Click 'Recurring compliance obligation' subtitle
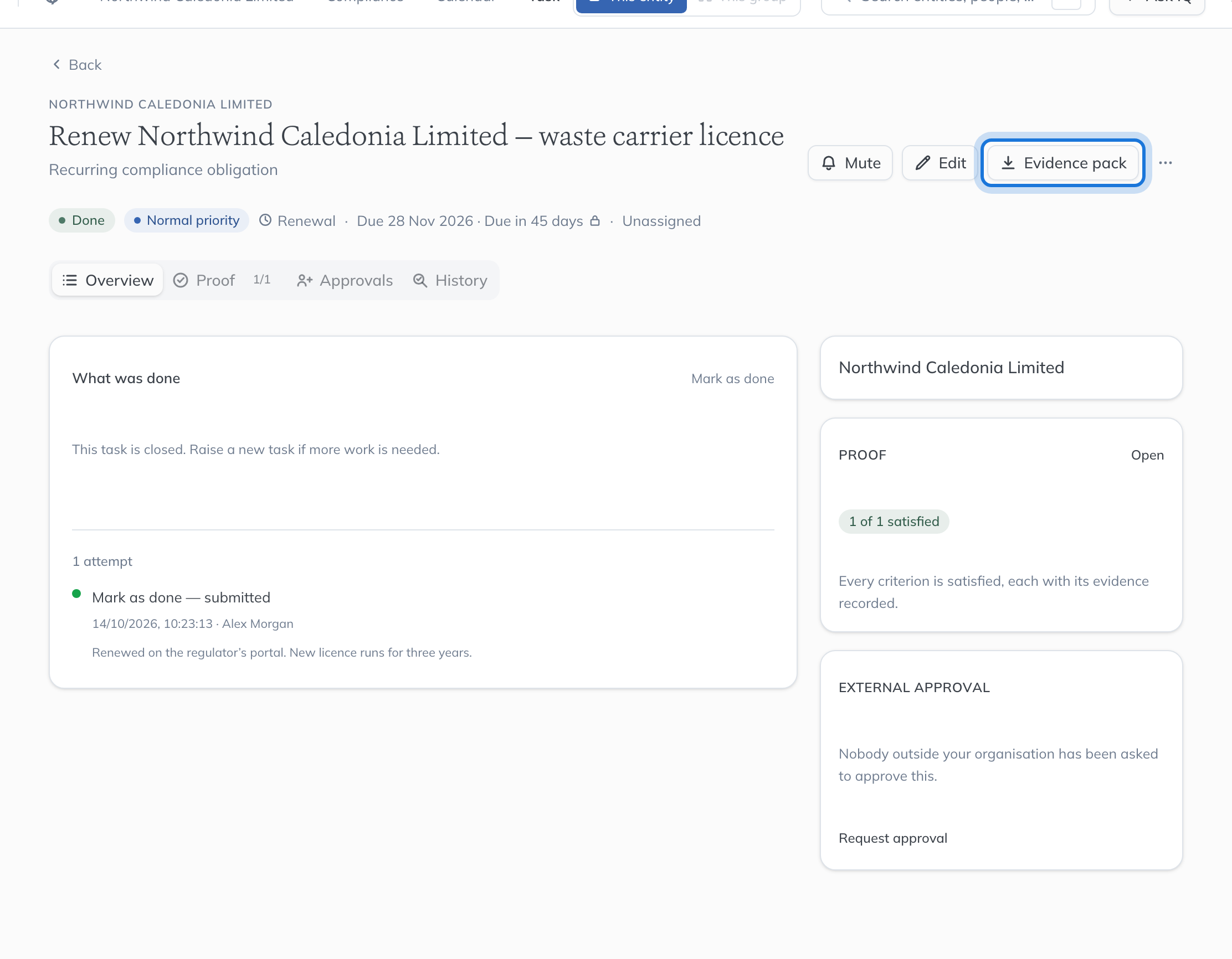Image resolution: width=1232 pixels, height=959 pixels. pos(163,169)
